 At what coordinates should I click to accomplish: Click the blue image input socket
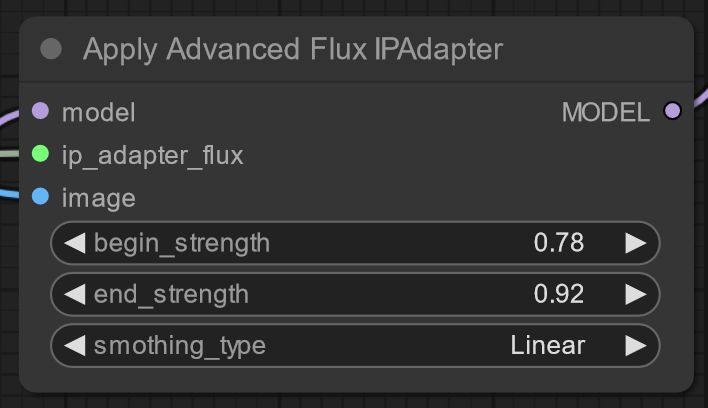(41, 197)
